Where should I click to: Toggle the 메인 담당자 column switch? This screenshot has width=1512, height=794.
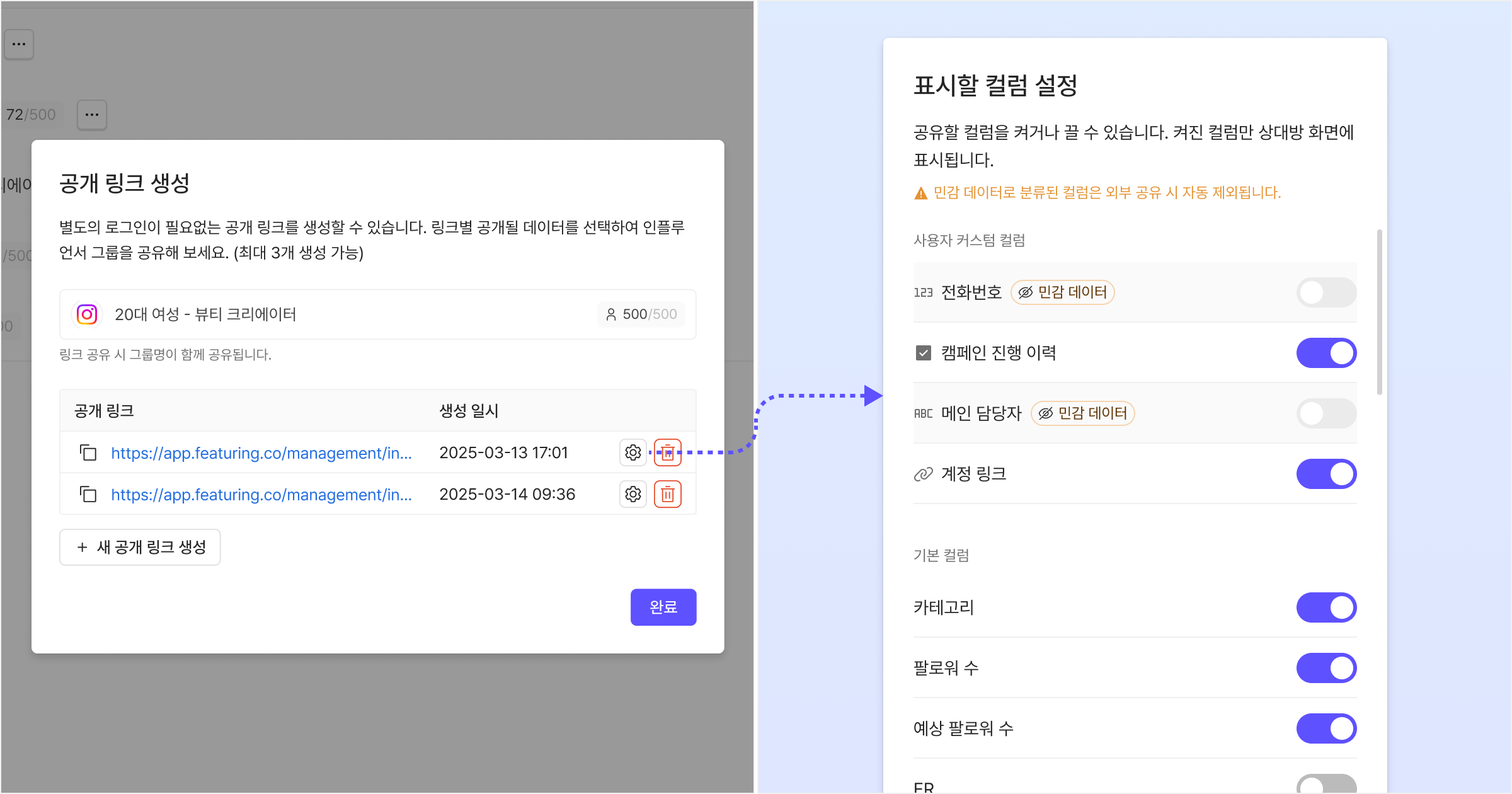[1326, 413]
